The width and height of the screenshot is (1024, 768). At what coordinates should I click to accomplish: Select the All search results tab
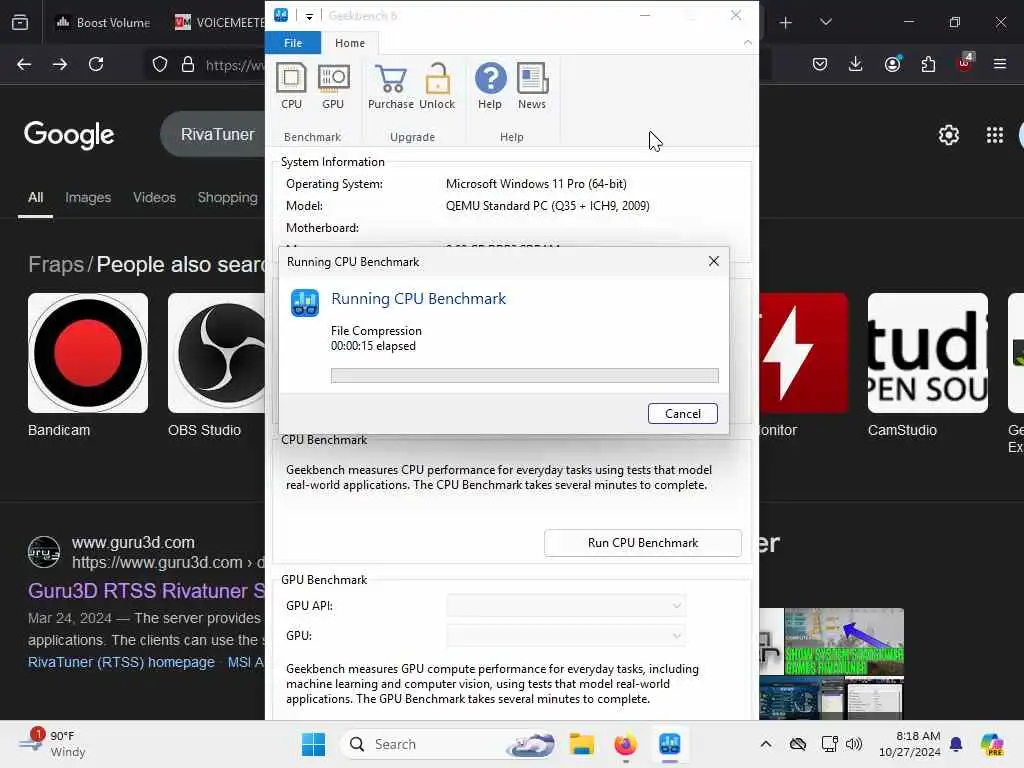pyautogui.click(x=35, y=197)
